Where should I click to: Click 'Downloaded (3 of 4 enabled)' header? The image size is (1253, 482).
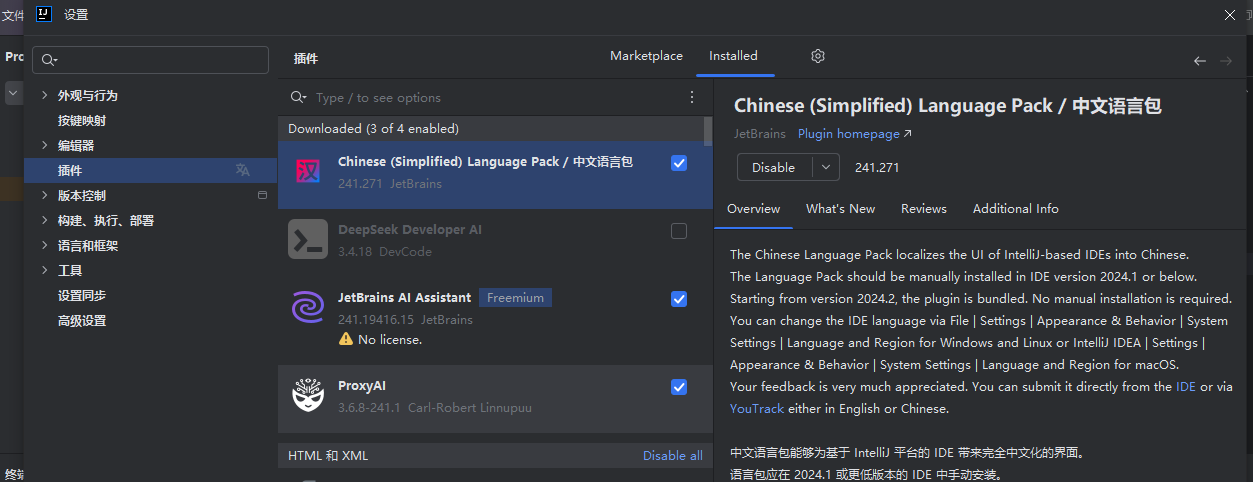click(374, 129)
